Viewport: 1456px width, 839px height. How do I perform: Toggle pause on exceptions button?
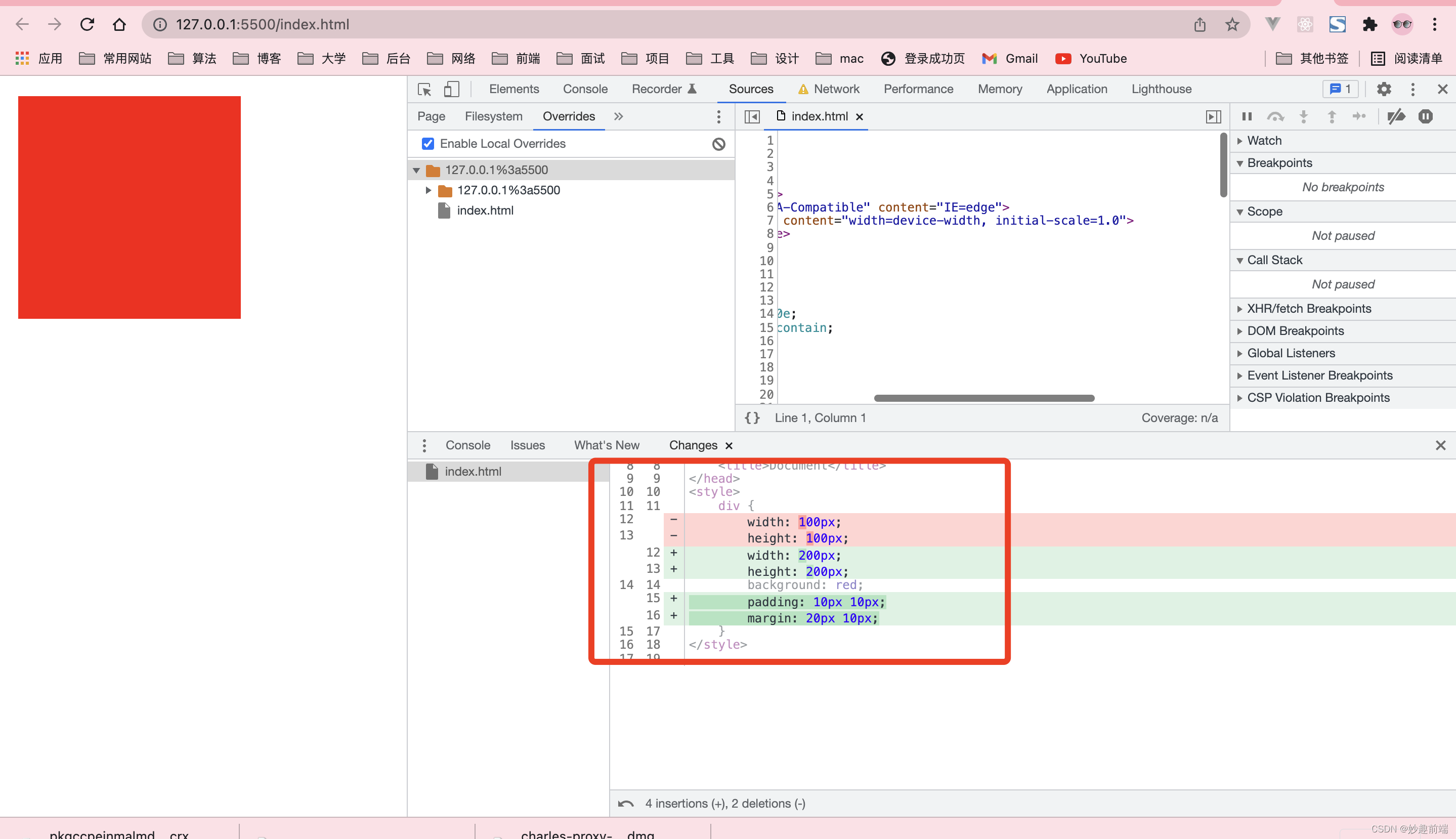click(1426, 116)
